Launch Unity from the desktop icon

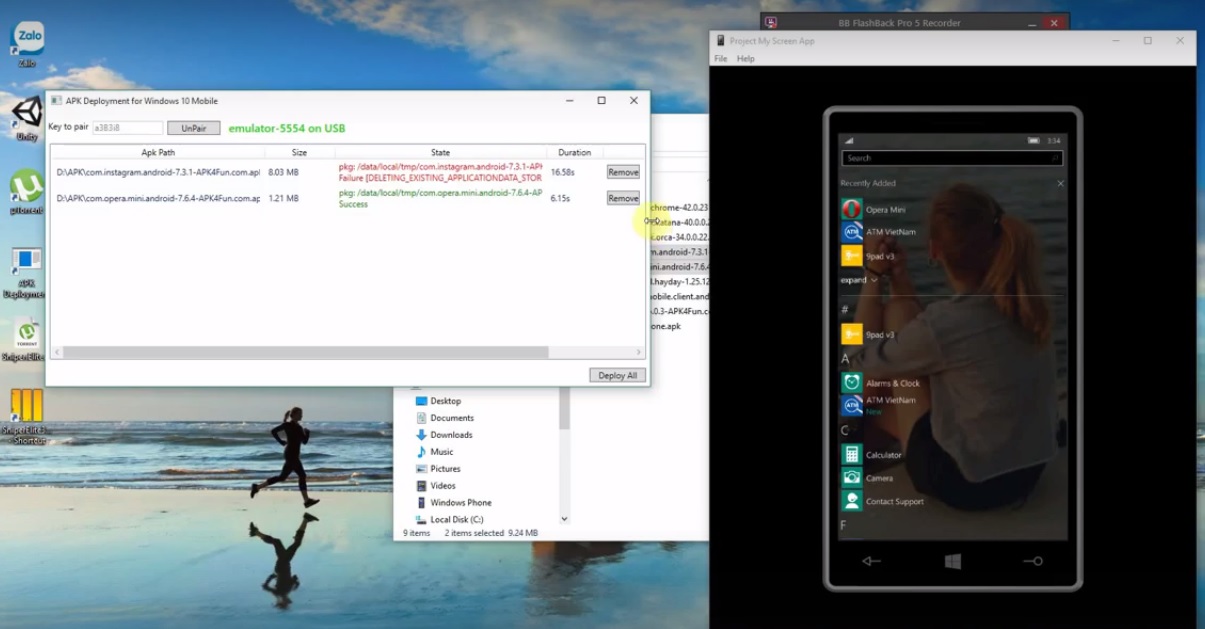[x=27, y=113]
